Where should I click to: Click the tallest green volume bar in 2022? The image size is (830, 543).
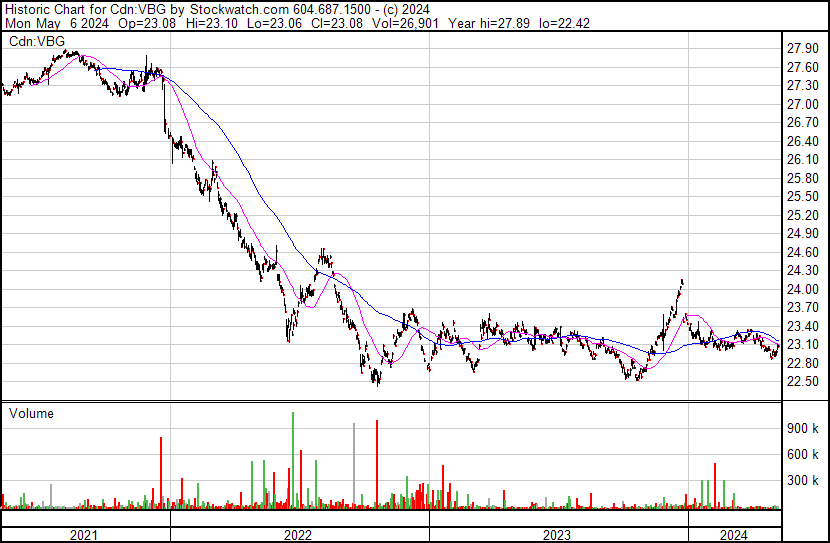click(x=293, y=460)
